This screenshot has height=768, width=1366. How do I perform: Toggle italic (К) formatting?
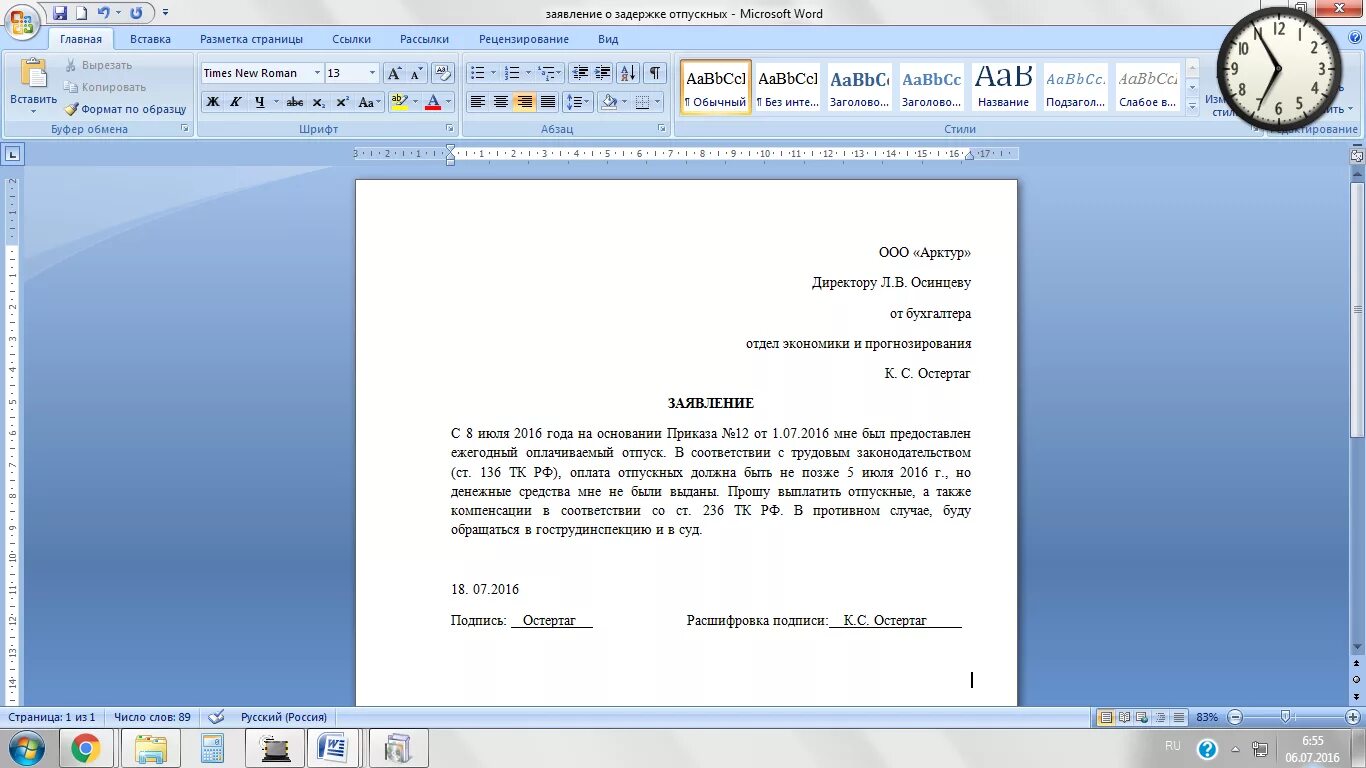tap(236, 102)
